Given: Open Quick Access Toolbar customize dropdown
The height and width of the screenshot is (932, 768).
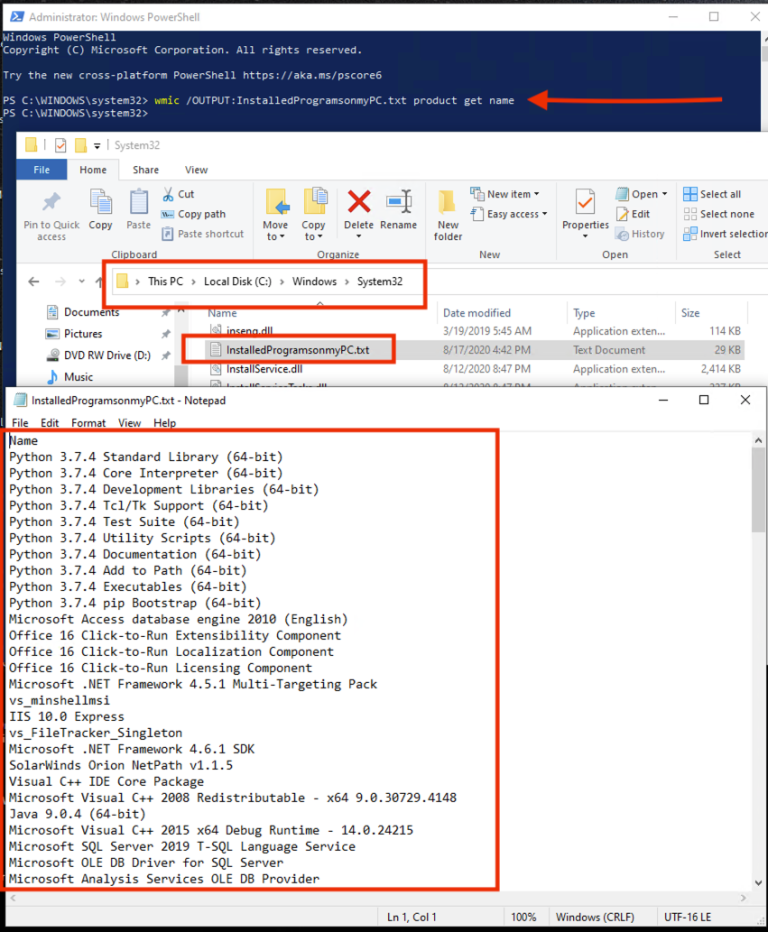Looking at the screenshot, I should click(x=97, y=146).
